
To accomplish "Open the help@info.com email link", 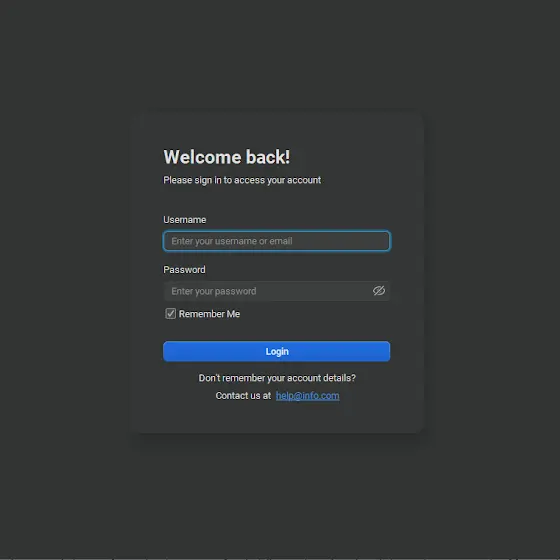I will [308, 396].
